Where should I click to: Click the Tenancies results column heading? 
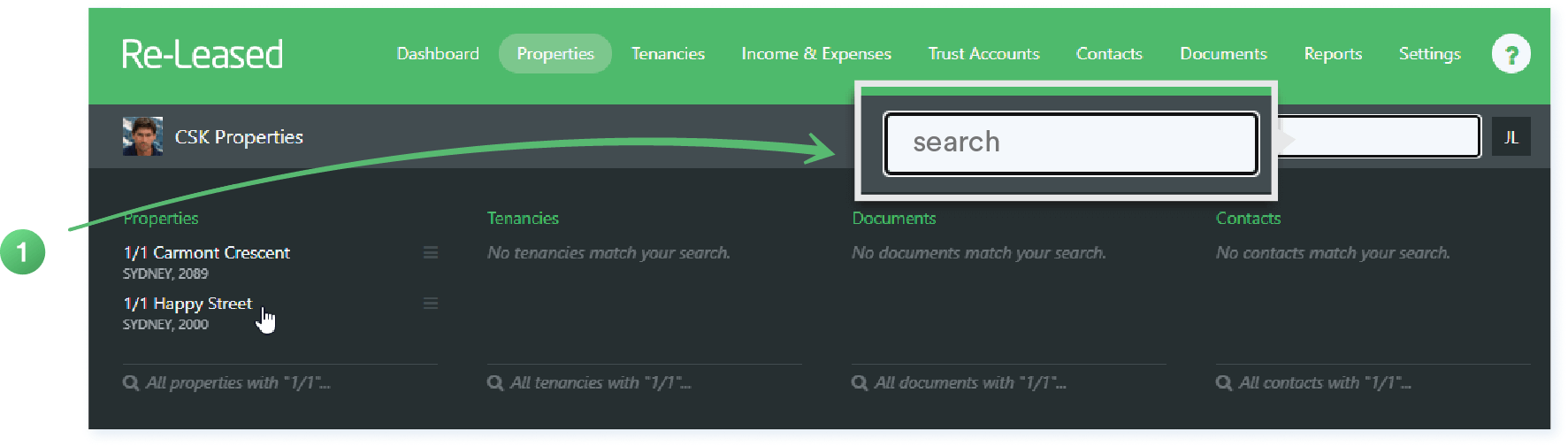(523, 218)
